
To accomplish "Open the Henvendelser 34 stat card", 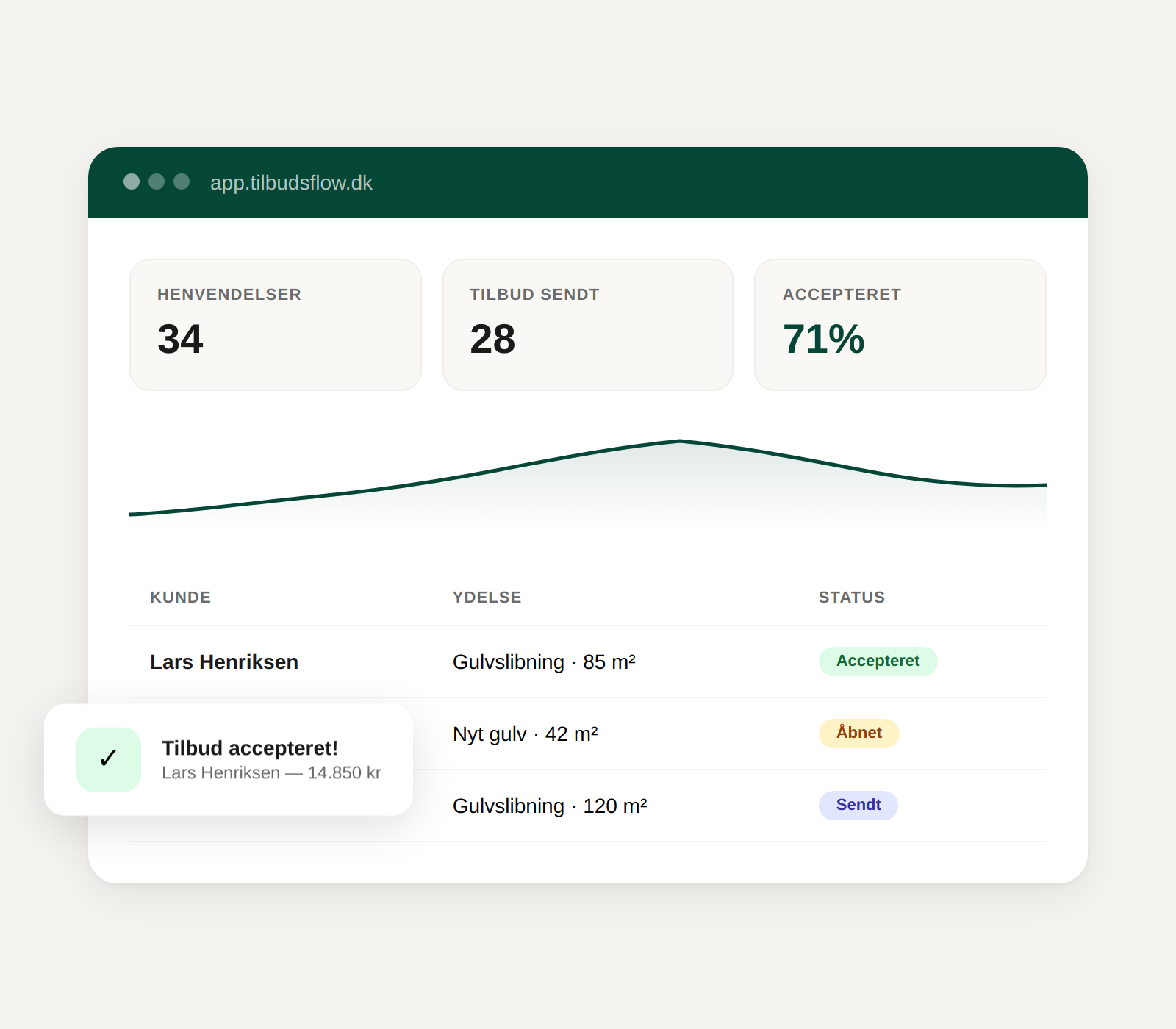I will [x=276, y=324].
